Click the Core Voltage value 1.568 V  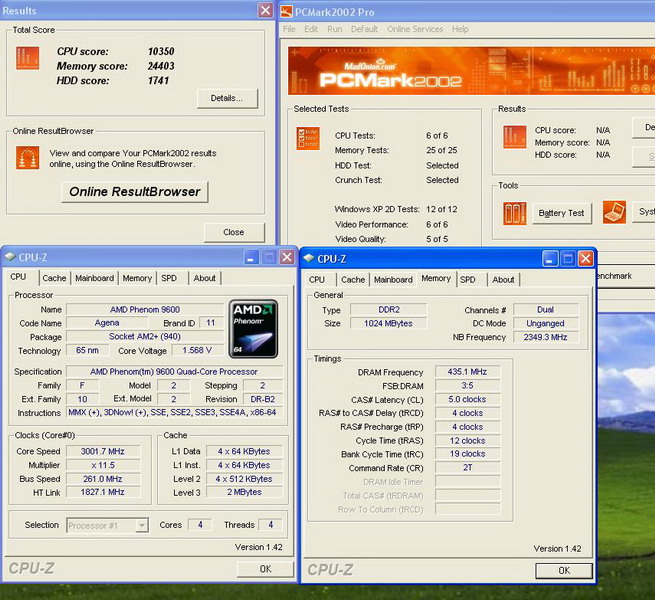click(x=197, y=350)
